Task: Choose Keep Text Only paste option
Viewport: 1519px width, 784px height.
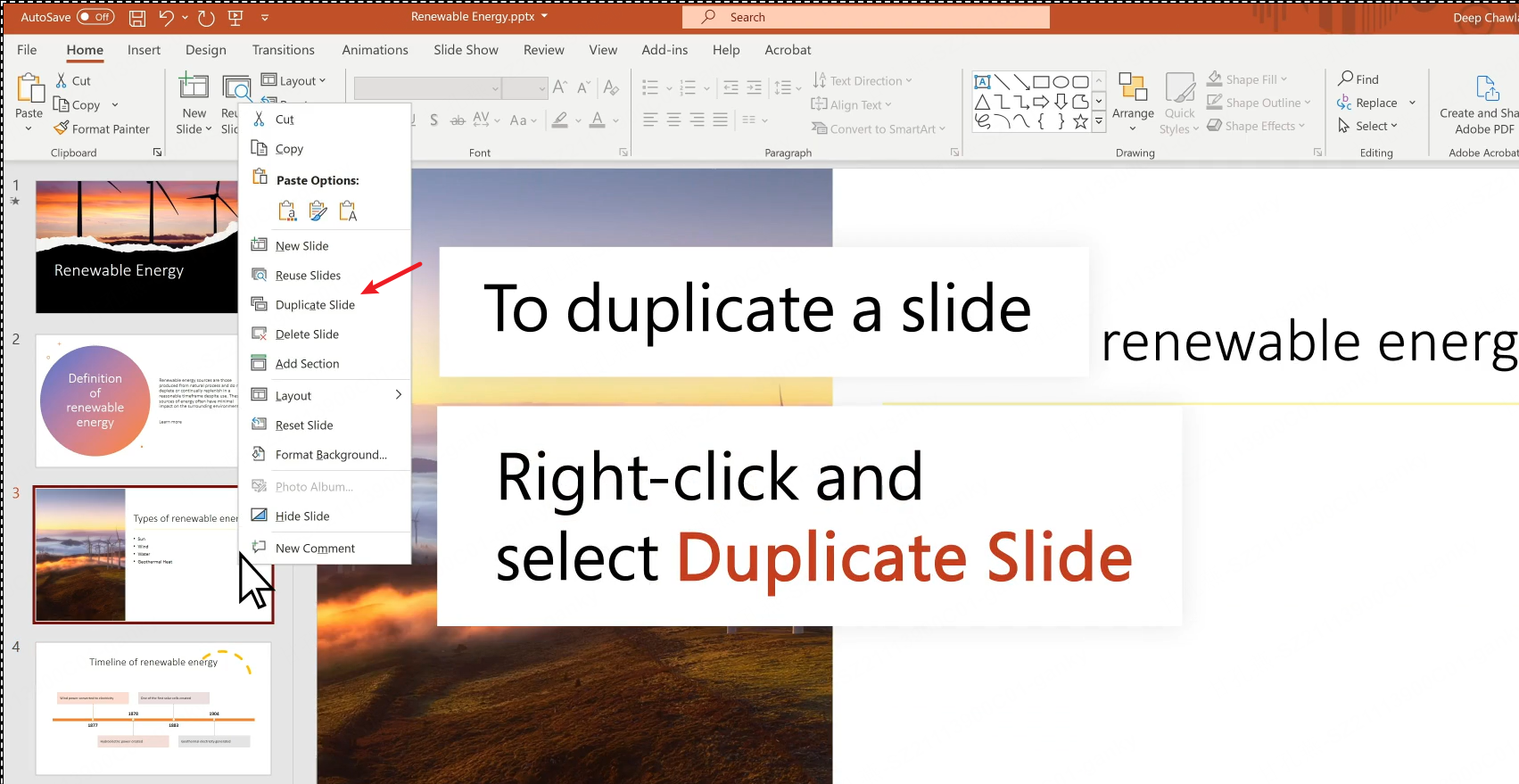Action: 348,210
